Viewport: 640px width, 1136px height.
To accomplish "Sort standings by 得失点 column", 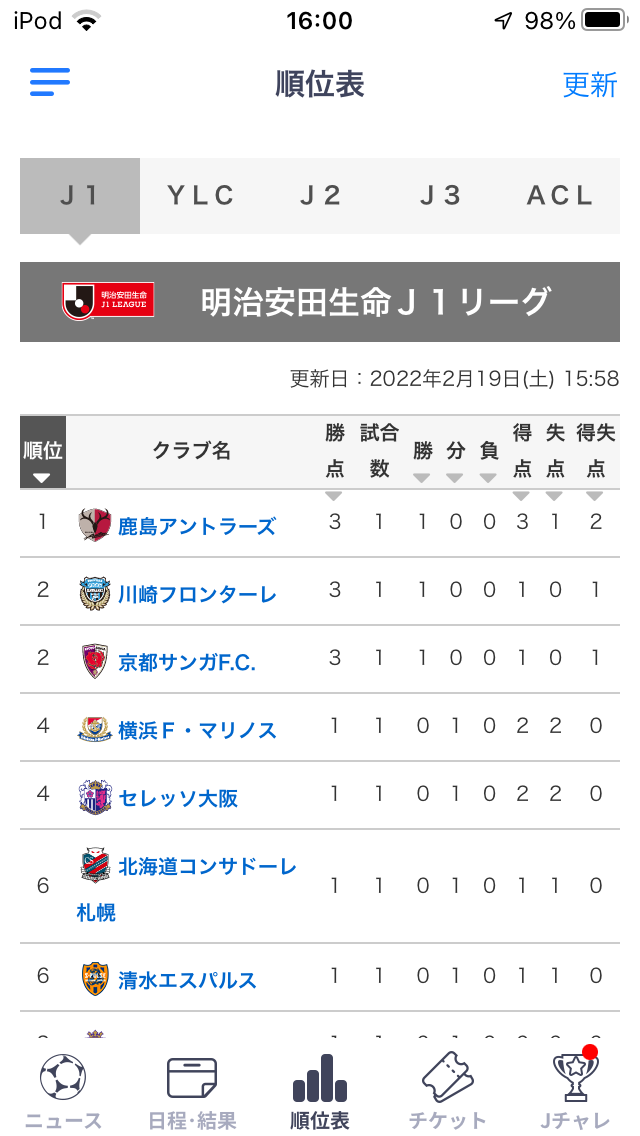I will tap(595, 452).
